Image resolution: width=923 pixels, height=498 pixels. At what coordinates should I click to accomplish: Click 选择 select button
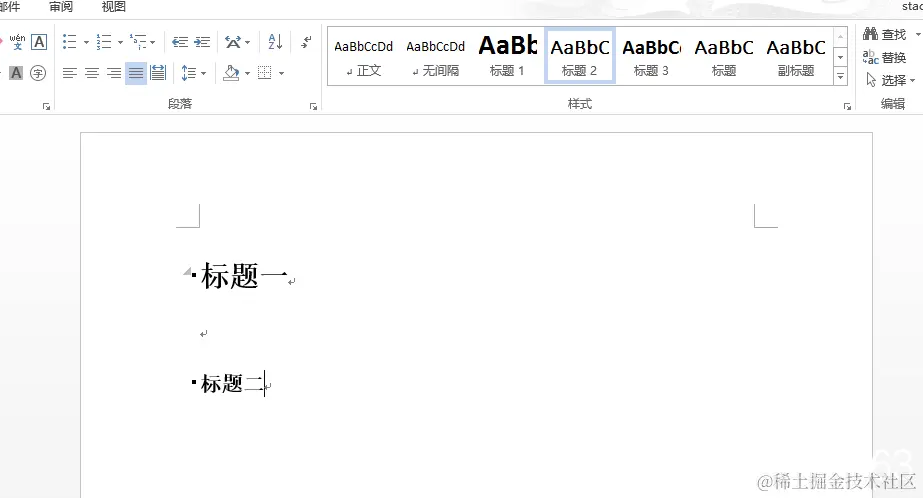(x=889, y=80)
